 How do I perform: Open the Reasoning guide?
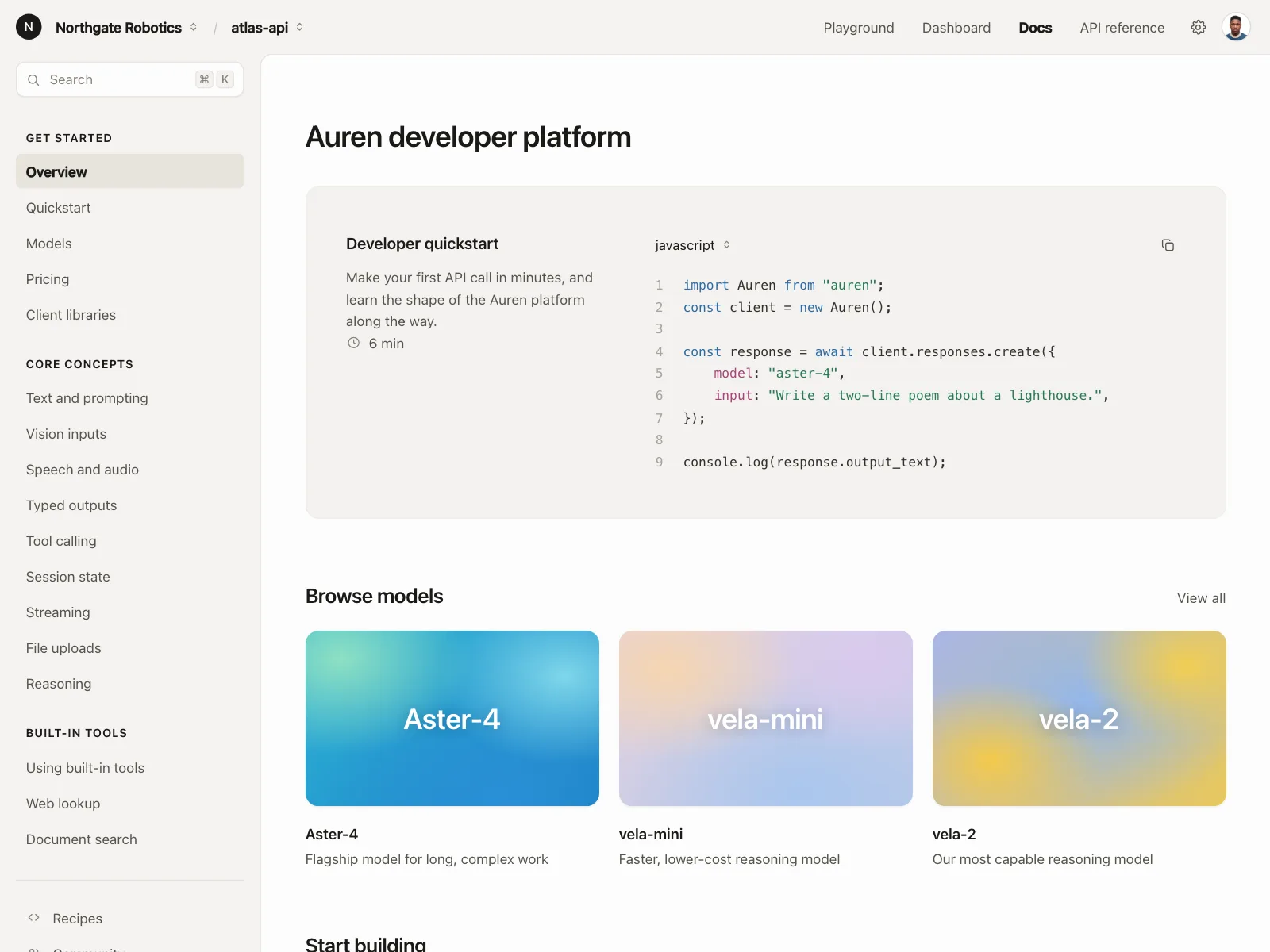pyautogui.click(x=130, y=684)
